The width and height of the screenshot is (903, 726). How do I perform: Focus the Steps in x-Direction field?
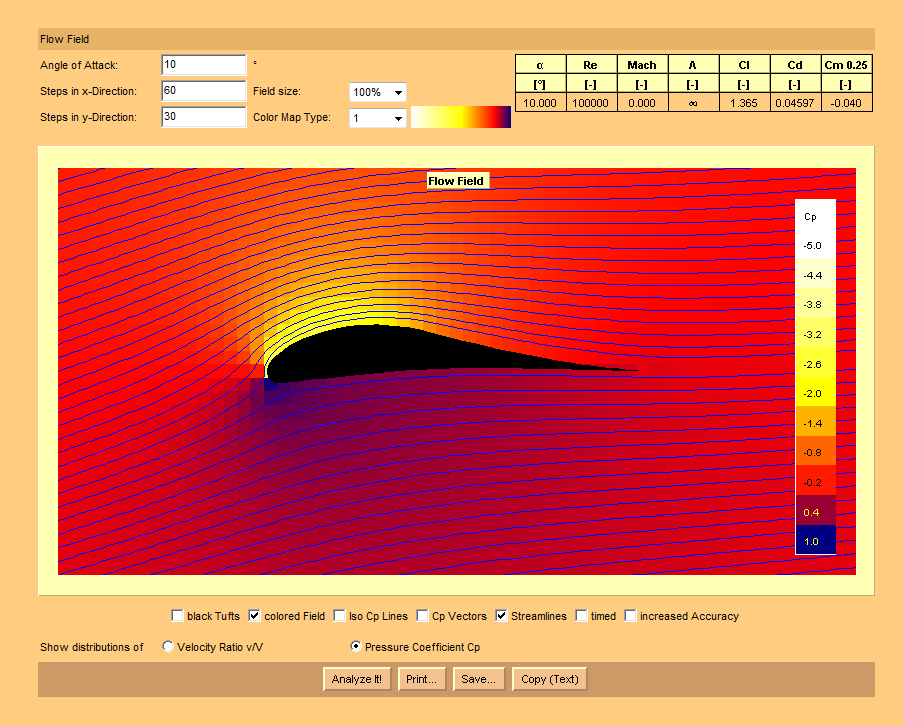point(203,91)
